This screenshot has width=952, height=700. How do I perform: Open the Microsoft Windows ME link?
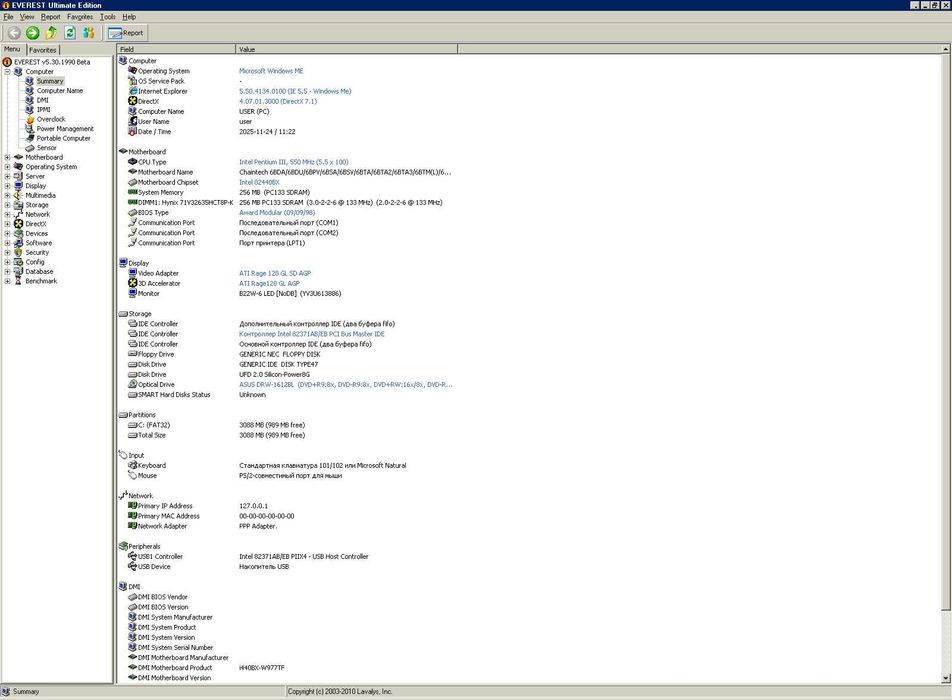pos(271,71)
